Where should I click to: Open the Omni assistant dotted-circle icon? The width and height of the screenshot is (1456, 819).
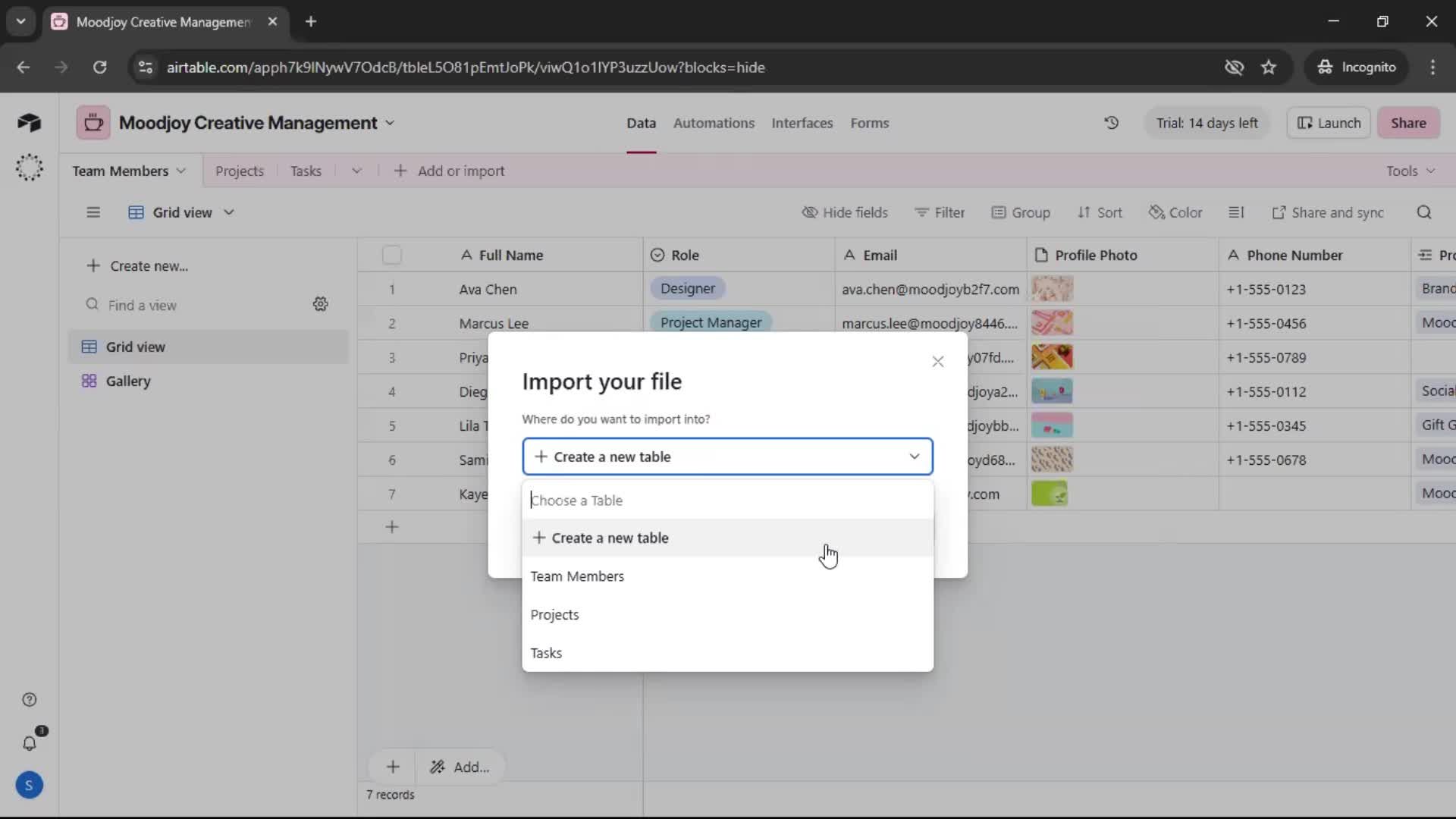pos(29,167)
